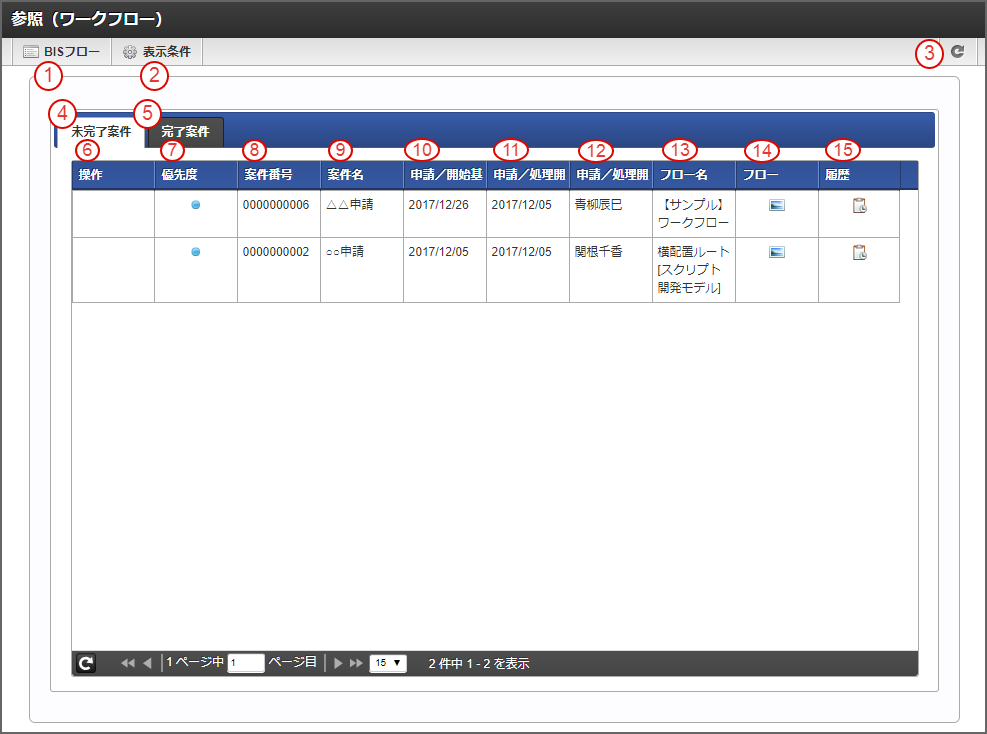Open flow image icon for 0000000002
Viewport: 987px width, 734px height.
[x=777, y=252]
